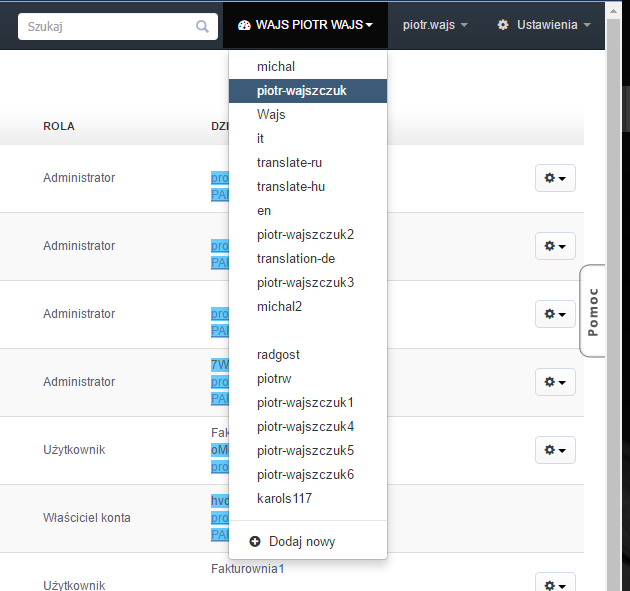The width and height of the screenshot is (630, 591).
Task: Open gear actions menu for first Administrator row
Action: [x=555, y=178]
